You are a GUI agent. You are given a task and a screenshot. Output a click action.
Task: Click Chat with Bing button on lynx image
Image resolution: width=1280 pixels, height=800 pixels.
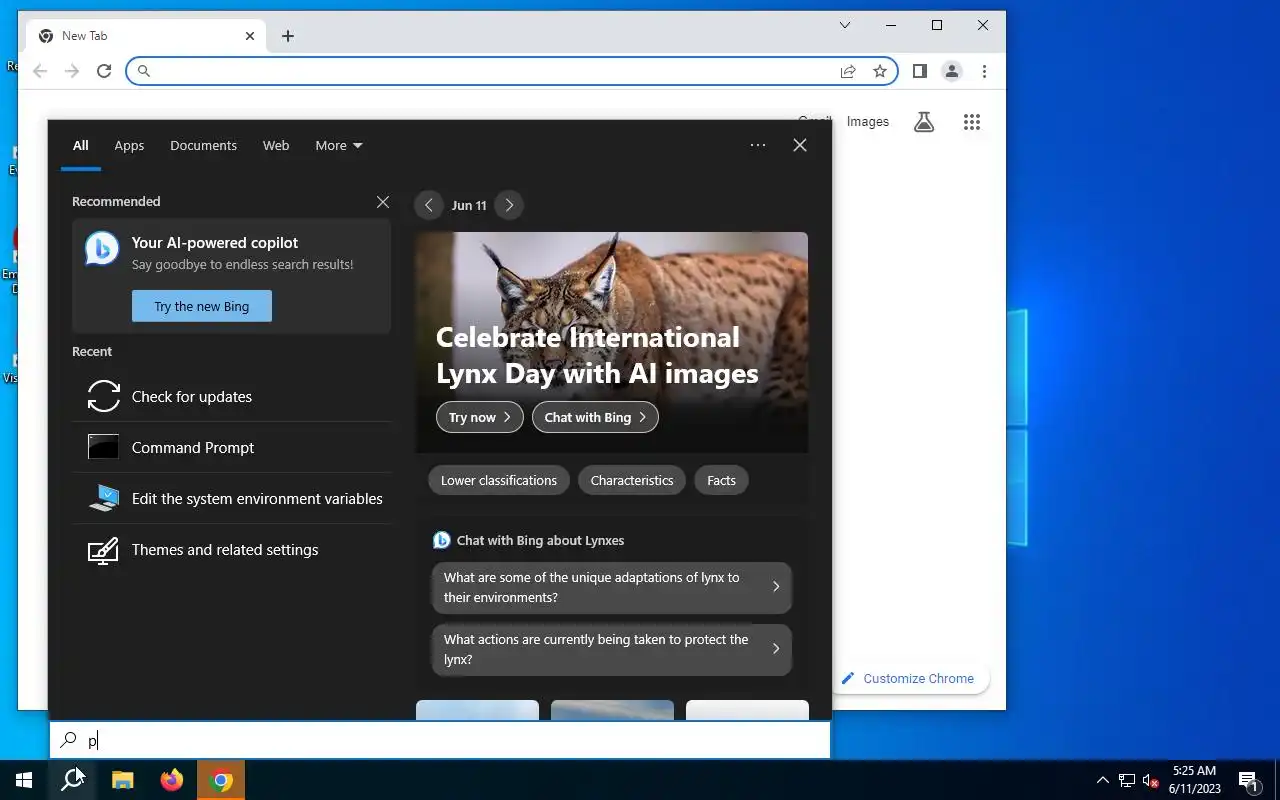pyautogui.click(x=595, y=417)
